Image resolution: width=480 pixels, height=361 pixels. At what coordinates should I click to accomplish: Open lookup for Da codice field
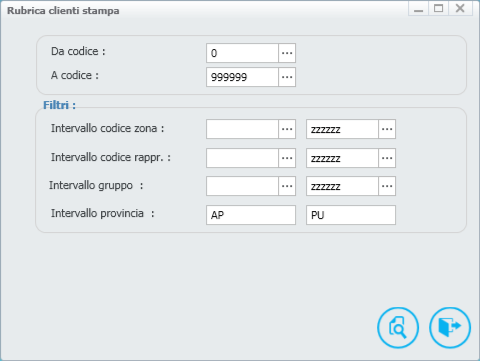(287, 53)
